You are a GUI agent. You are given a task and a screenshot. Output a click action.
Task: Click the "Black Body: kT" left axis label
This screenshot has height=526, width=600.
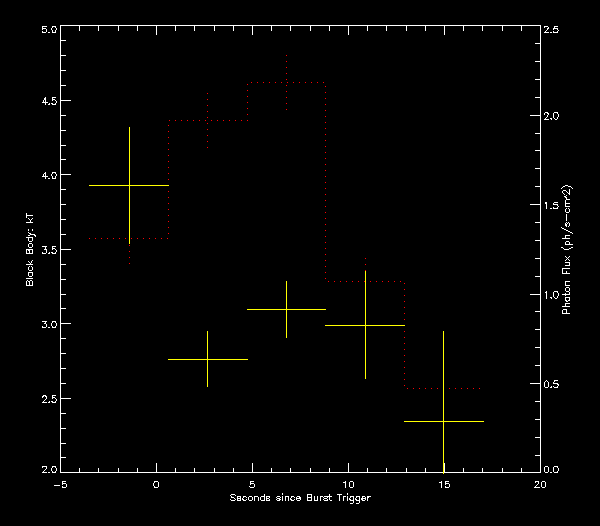click(31, 249)
